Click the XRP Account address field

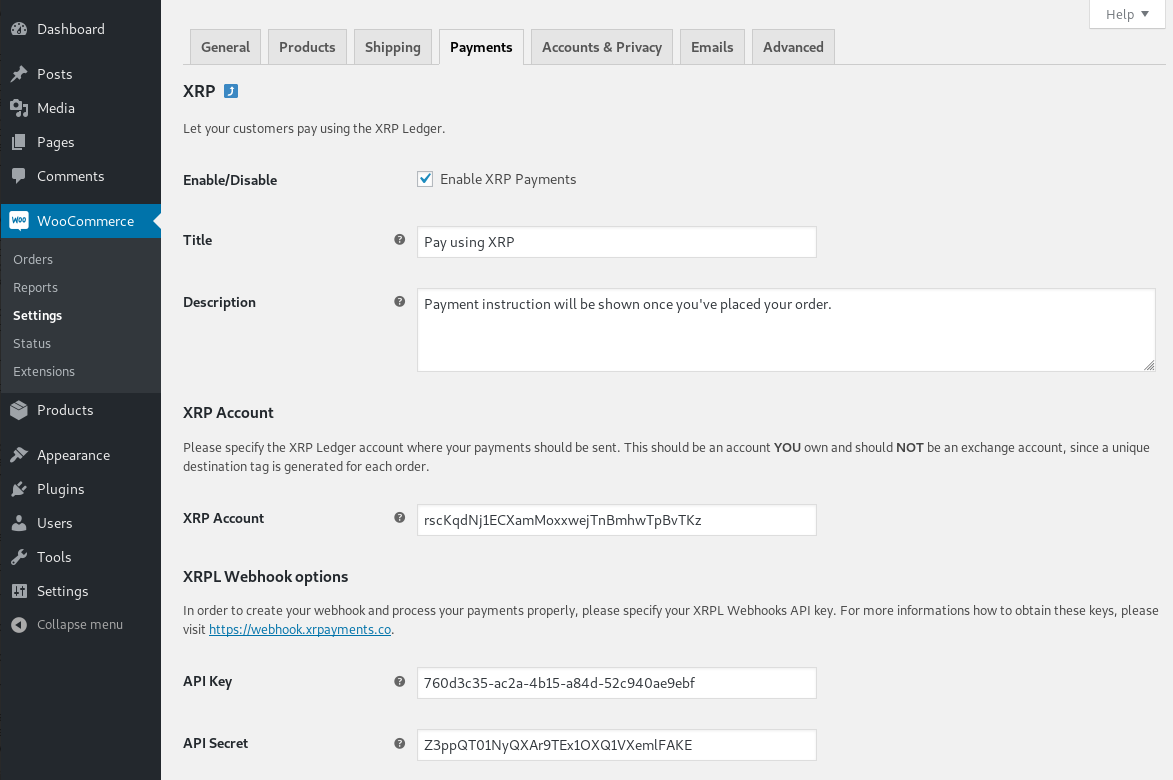tap(616, 520)
